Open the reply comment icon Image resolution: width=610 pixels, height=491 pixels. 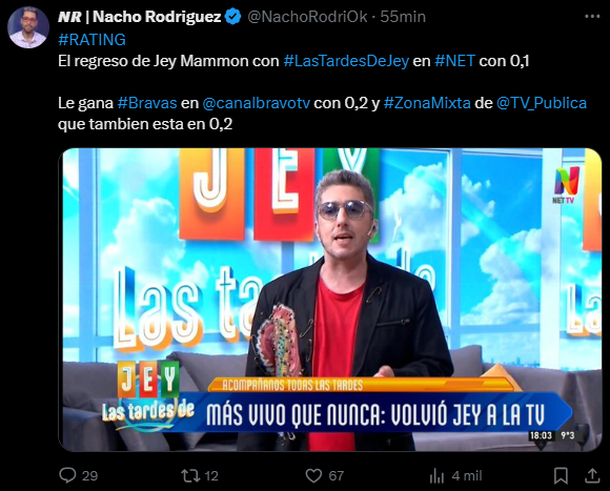click(67, 475)
